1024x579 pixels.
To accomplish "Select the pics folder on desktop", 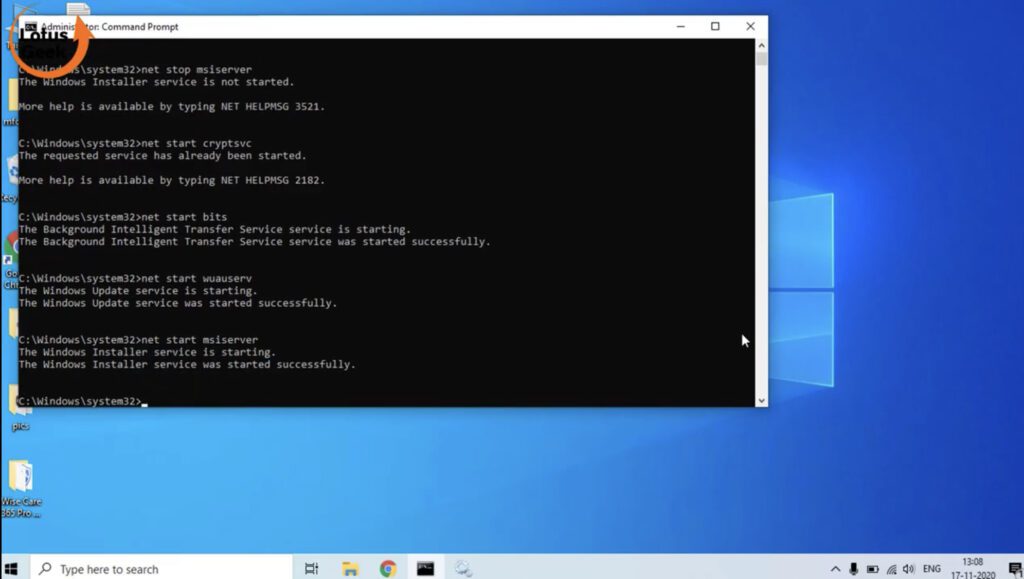I will 20,408.
